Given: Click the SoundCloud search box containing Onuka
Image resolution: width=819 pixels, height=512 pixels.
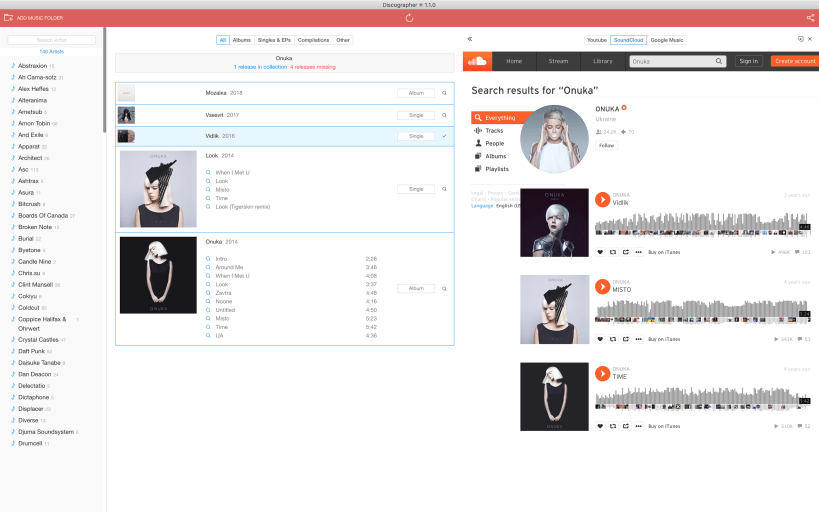Looking at the screenshot, I should pos(677,61).
